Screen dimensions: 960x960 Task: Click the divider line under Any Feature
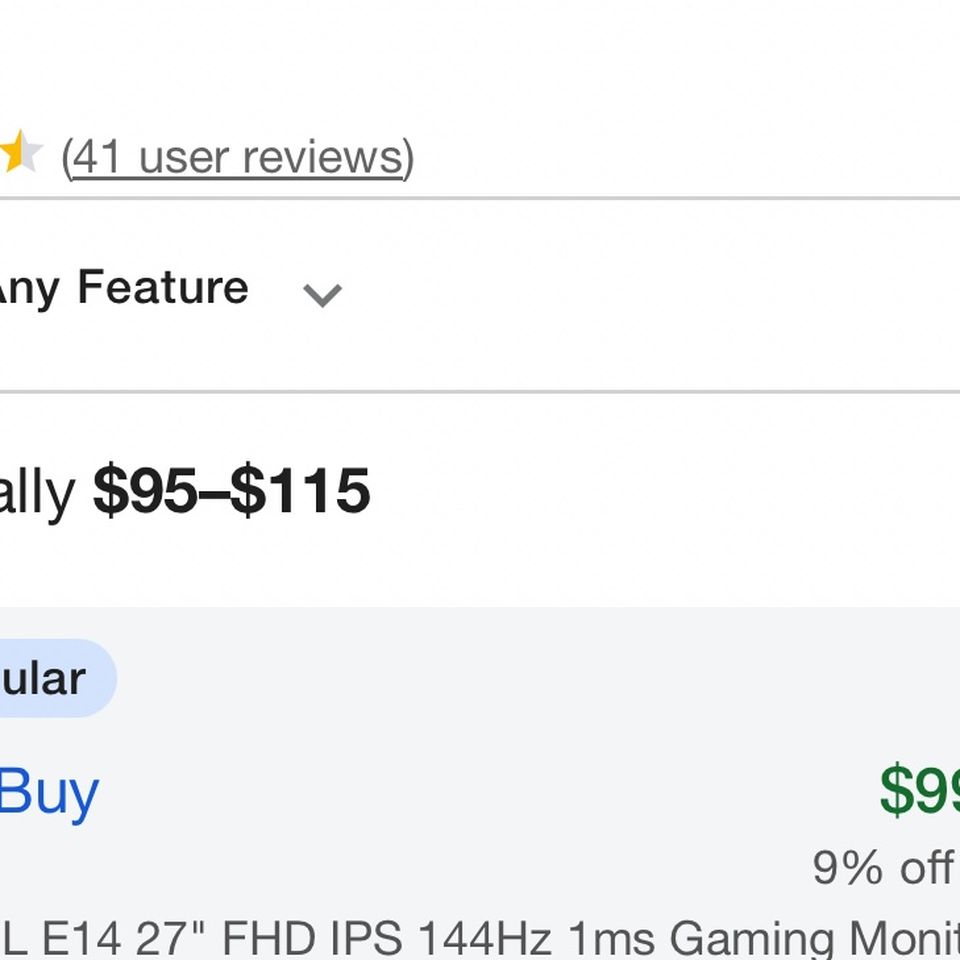tap(480, 391)
